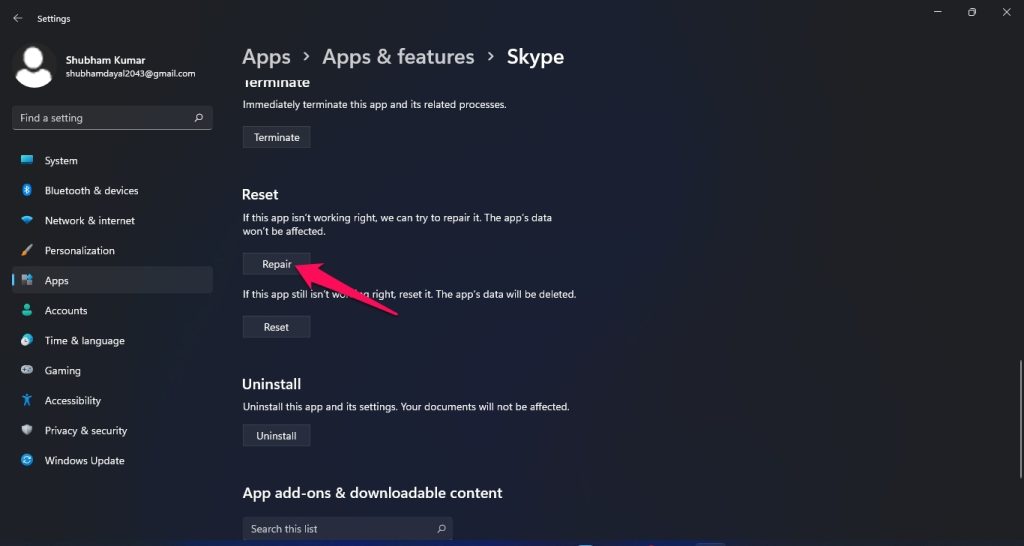The image size is (1024, 546).
Task: Open Bluetooth & devices via its icon
Action: pos(27,191)
